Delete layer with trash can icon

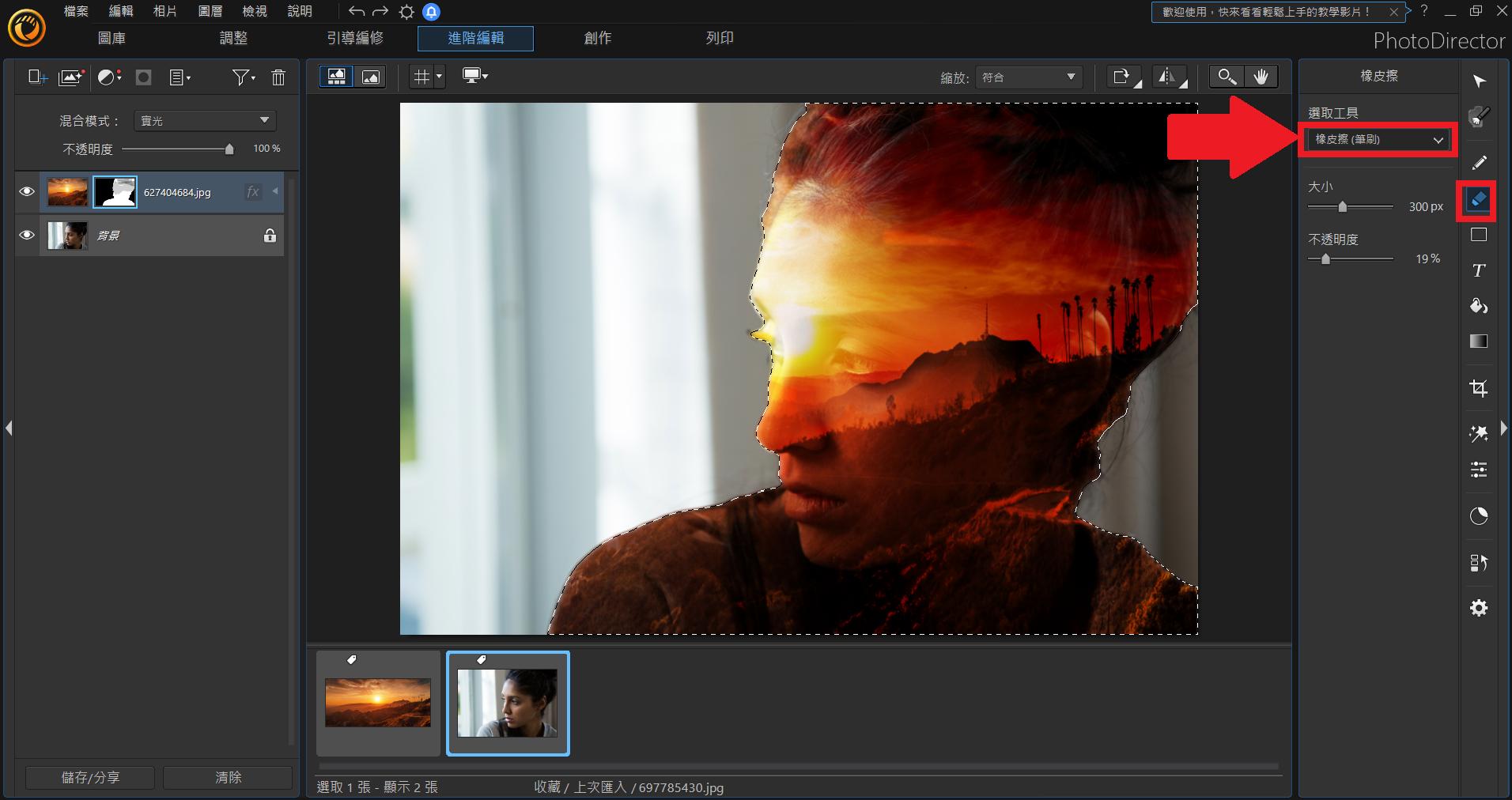[278, 77]
